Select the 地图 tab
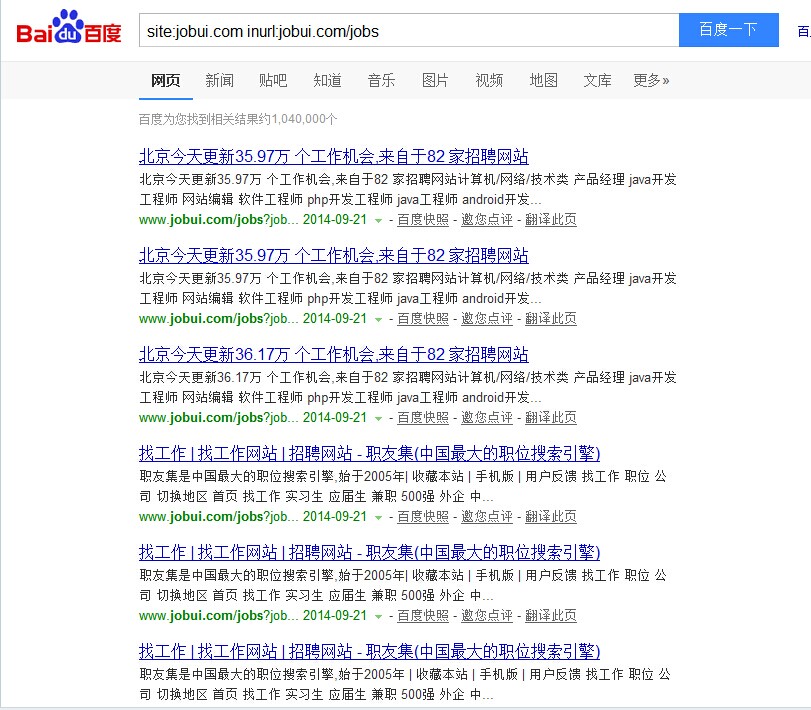The image size is (811, 710). [x=544, y=80]
